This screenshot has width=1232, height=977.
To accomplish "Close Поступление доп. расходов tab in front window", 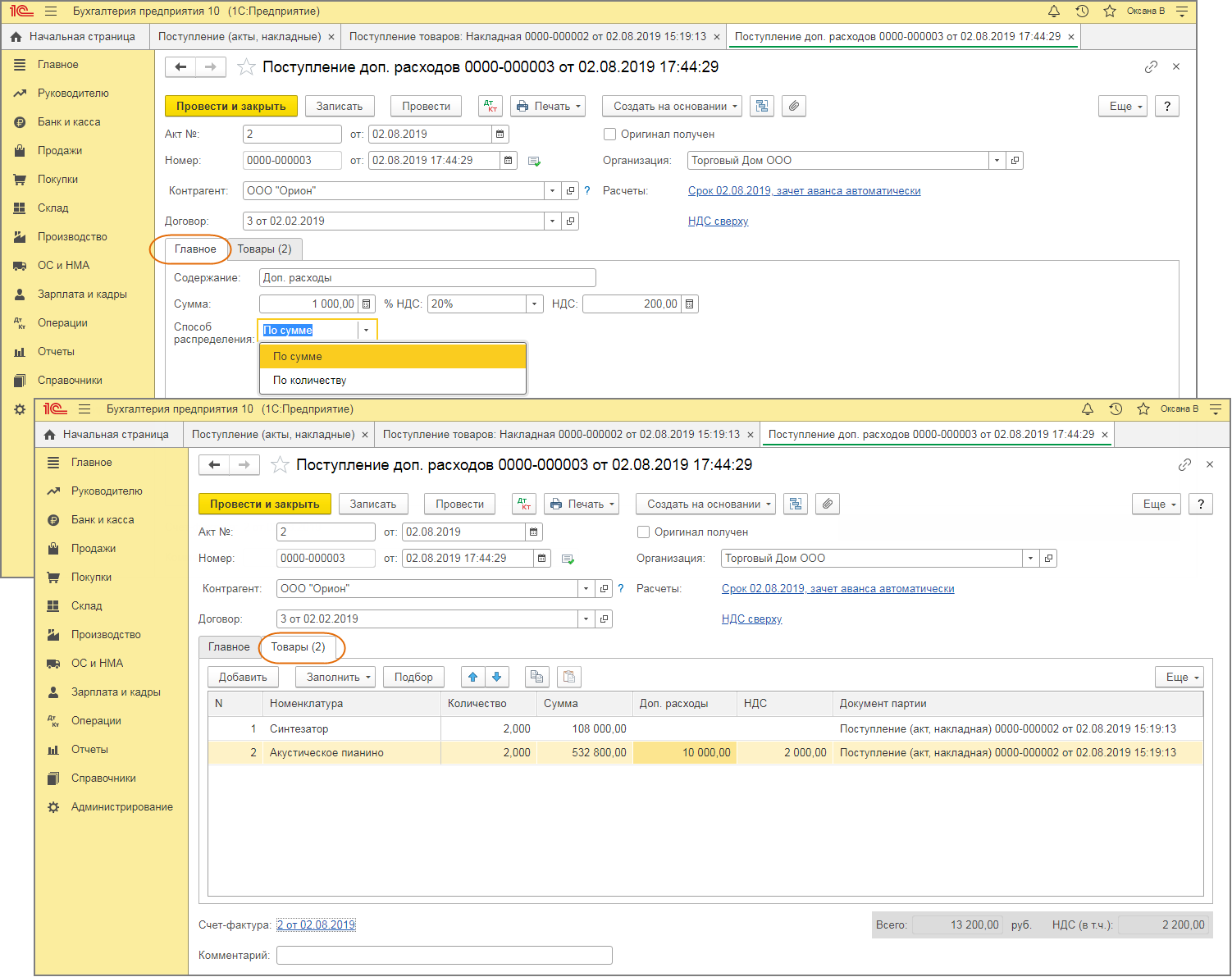I will point(1105,435).
